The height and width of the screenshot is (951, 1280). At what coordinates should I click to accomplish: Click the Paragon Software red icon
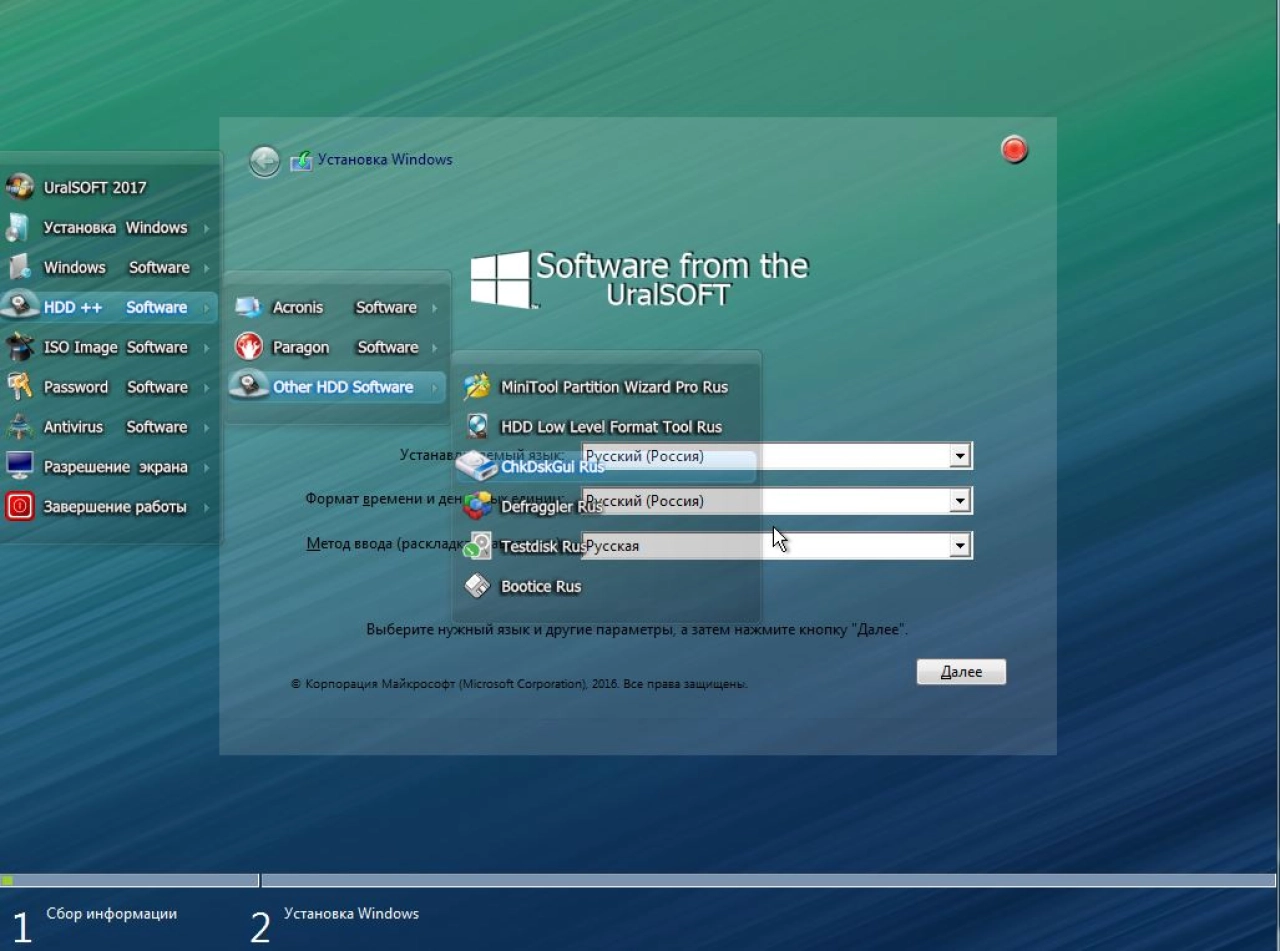pyautogui.click(x=248, y=347)
